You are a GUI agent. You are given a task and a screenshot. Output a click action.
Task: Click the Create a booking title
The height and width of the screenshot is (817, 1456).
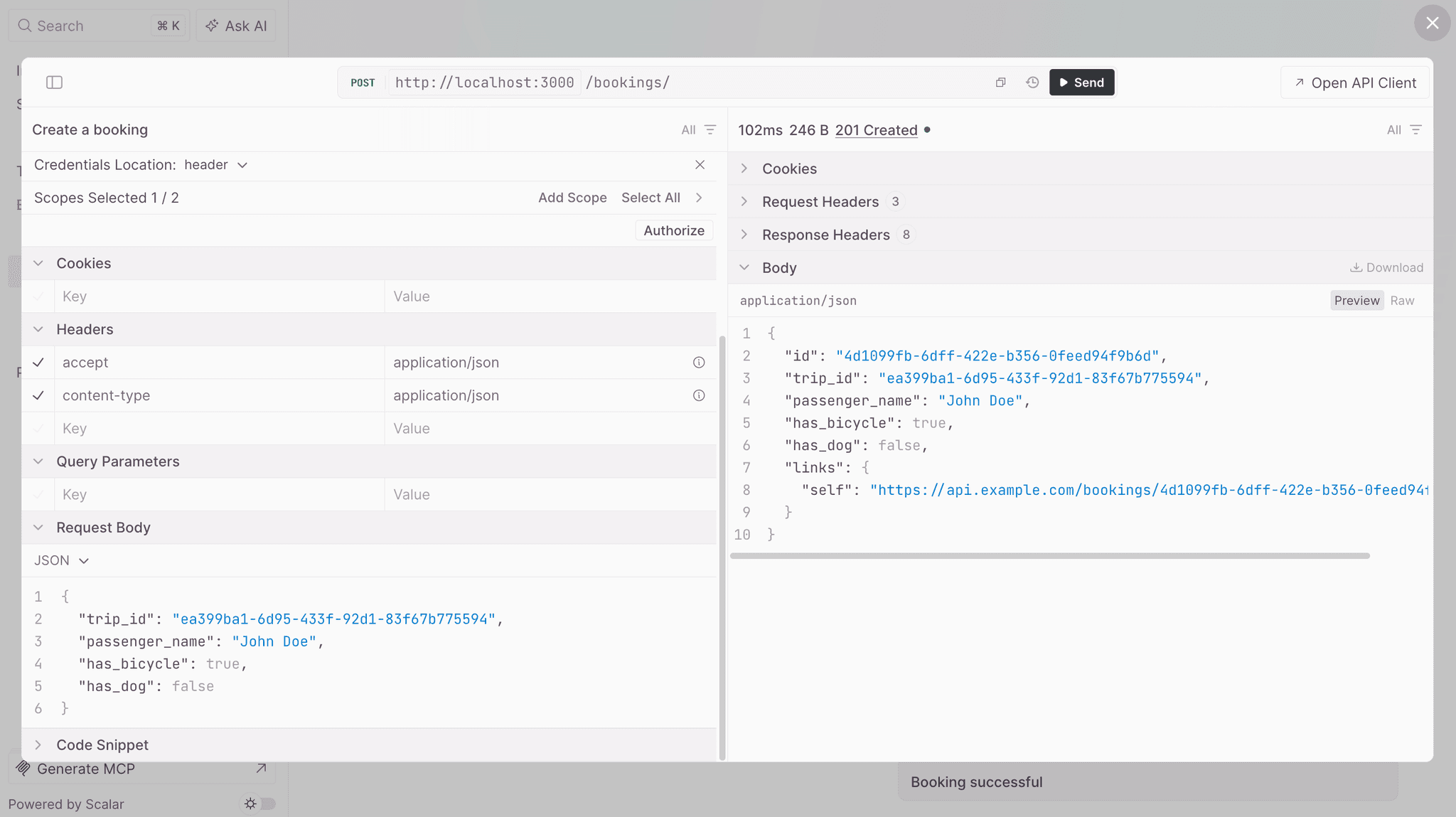pos(90,129)
